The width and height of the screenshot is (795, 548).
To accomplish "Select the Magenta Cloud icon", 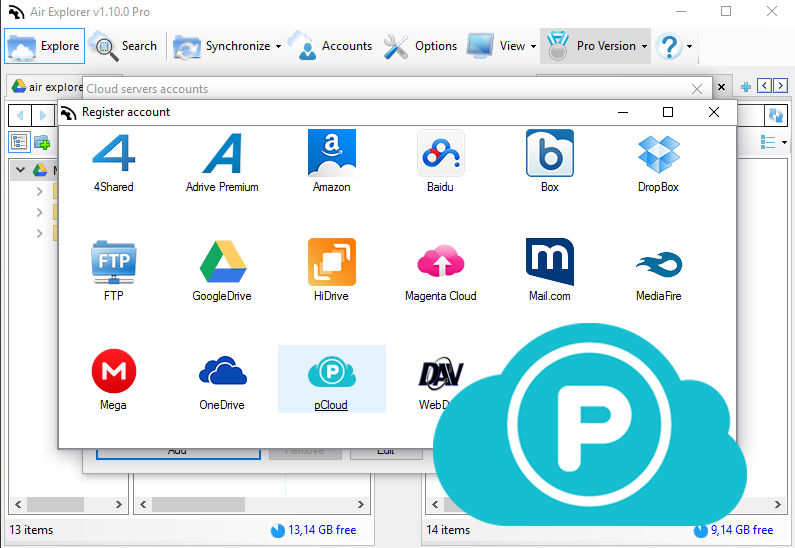I will pos(441,261).
